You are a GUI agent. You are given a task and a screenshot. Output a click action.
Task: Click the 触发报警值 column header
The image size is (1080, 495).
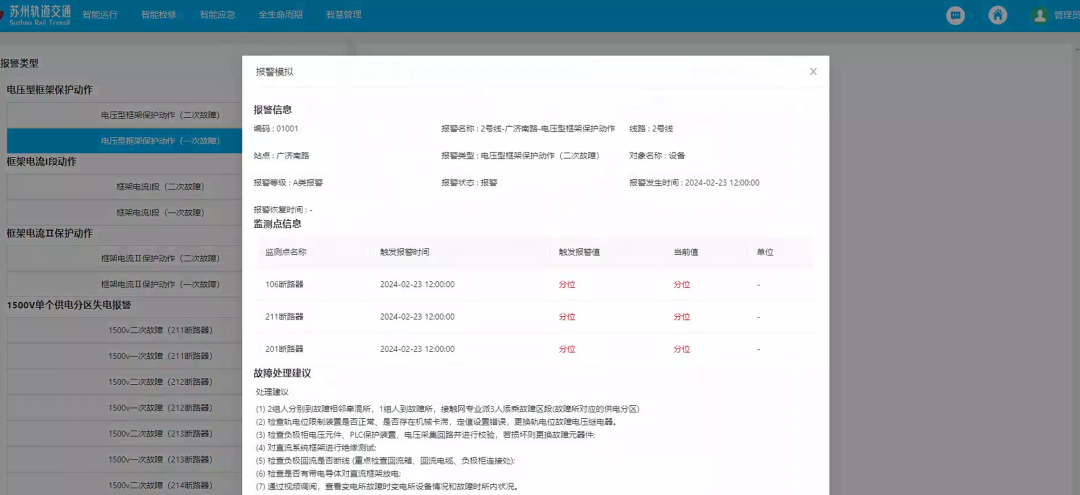(x=579, y=252)
